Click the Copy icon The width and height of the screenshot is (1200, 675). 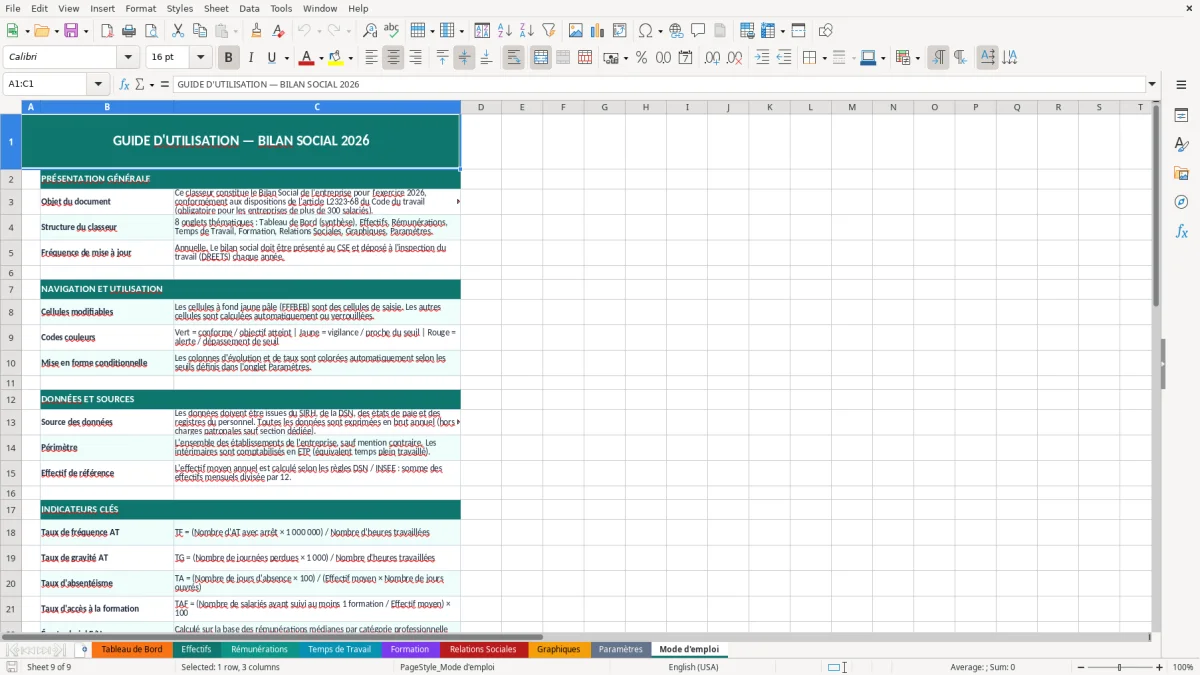pyautogui.click(x=200, y=31)
